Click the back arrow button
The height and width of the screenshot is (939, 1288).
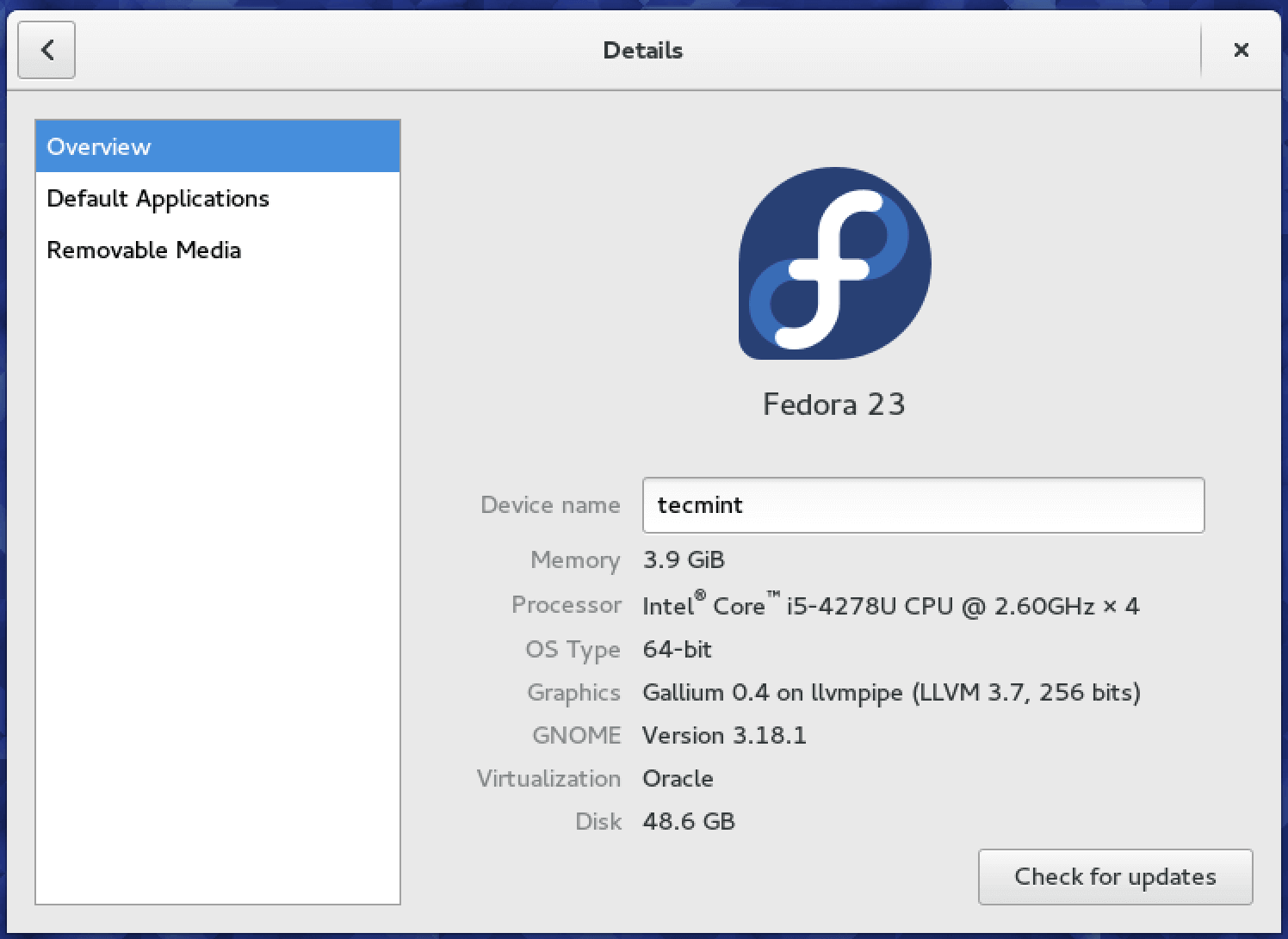tap(46, 50)
